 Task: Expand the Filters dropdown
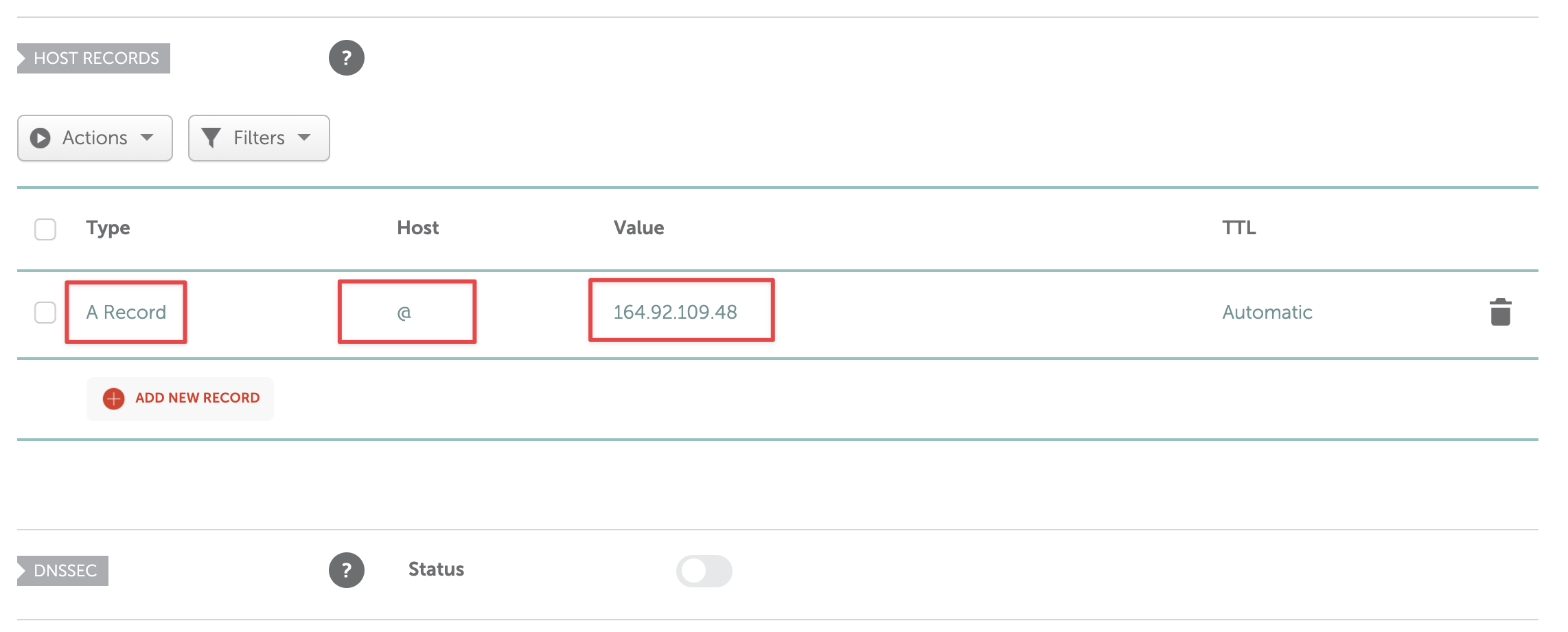click(259, 138)
